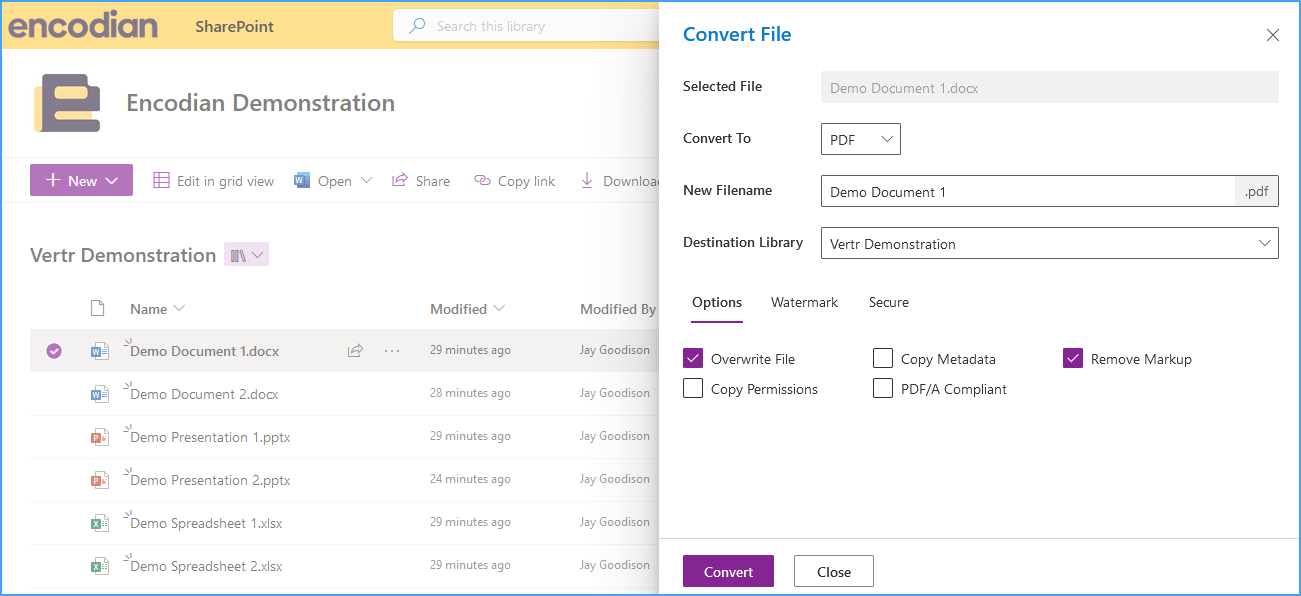Viewport: 1301px width, 596px height.
Task: Click '28 minutes ago' modified time
Action: pos(470,393)
